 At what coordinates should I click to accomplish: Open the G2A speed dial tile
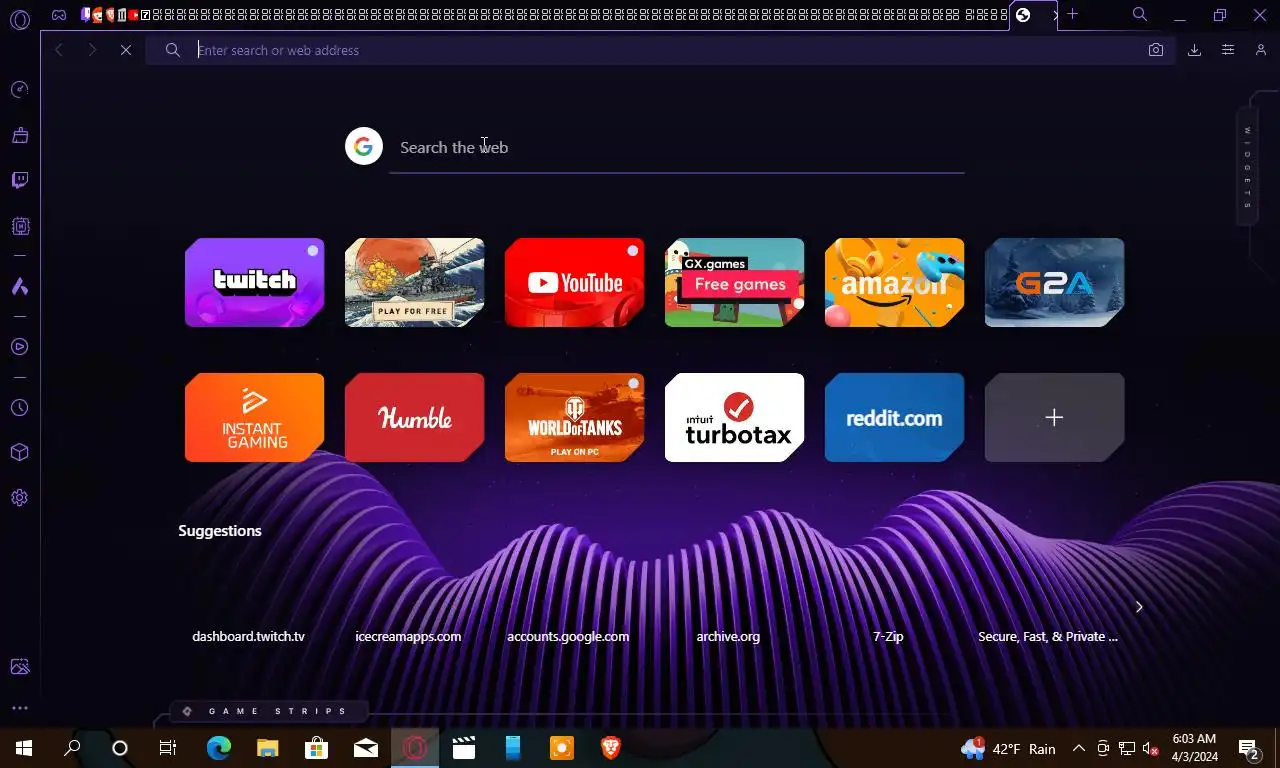tap(1055, 282)
